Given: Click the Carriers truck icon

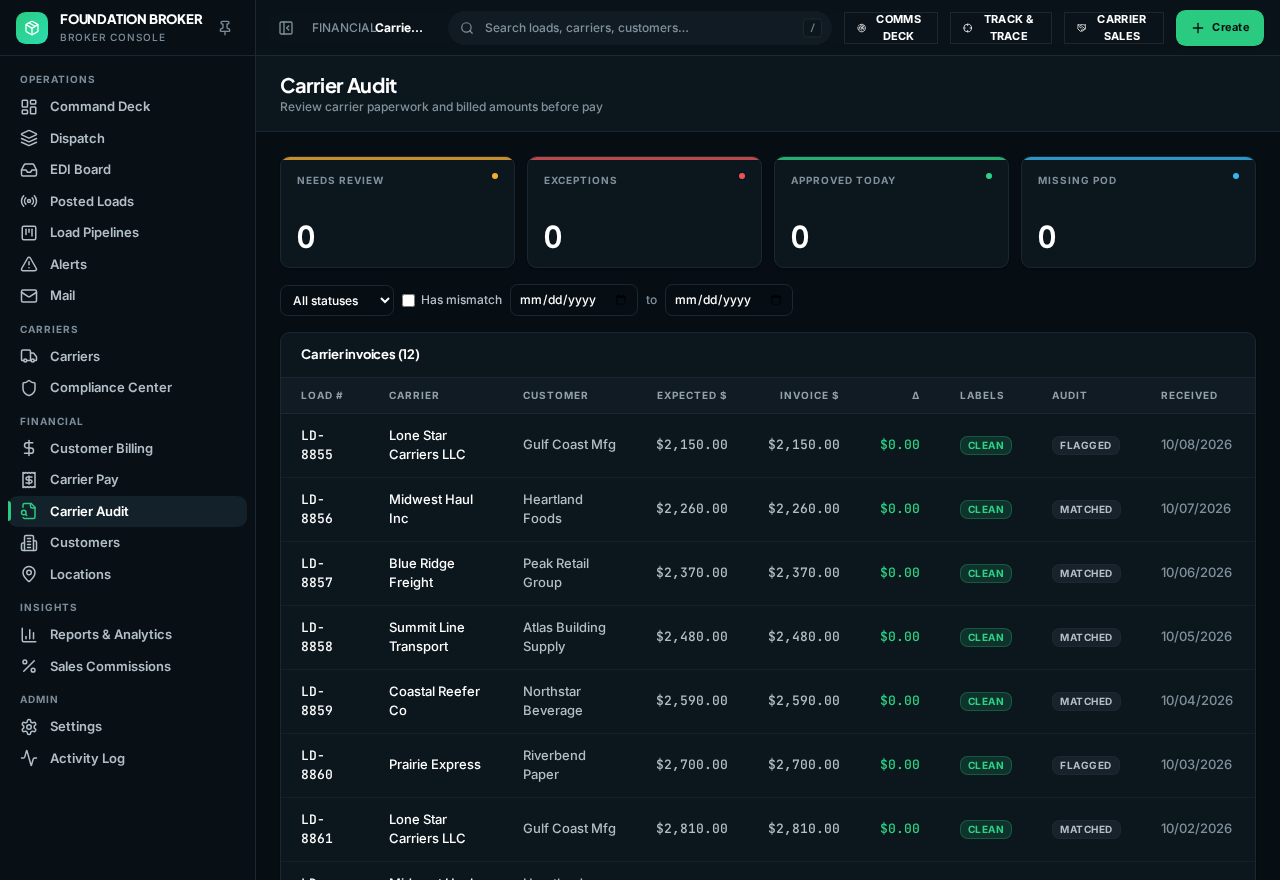Looking at the screenshot, I should 29,356.
